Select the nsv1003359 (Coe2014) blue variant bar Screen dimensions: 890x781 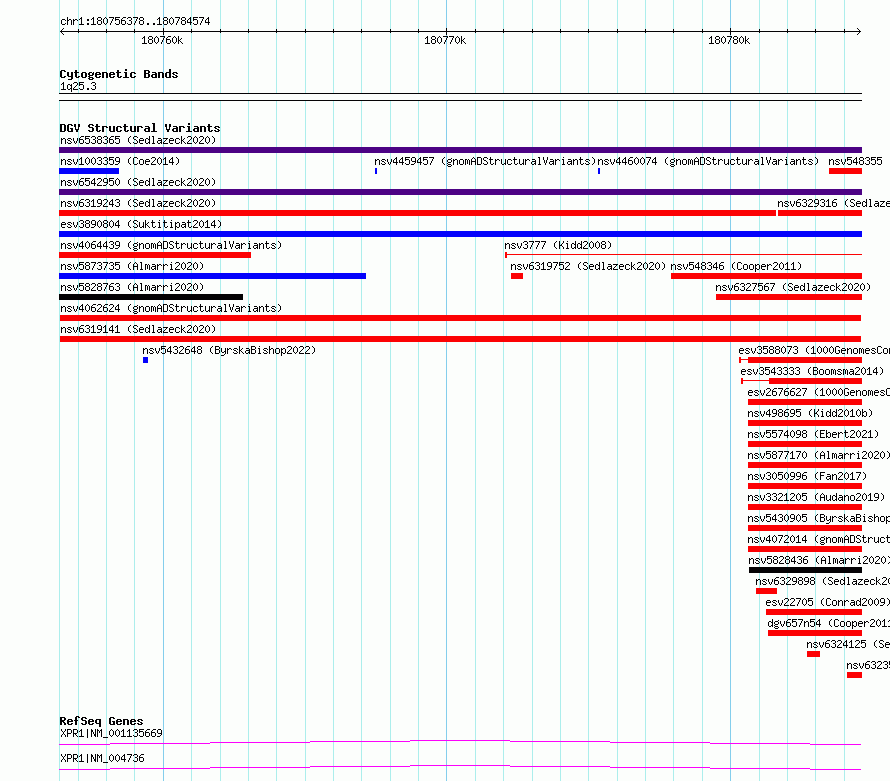point(89,171)
